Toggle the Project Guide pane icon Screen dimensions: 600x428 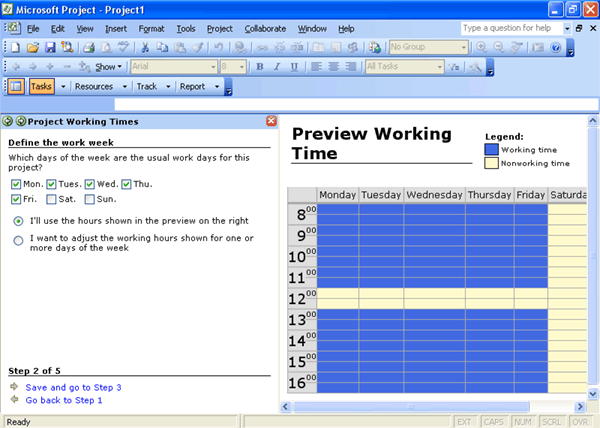coord(16,86)
